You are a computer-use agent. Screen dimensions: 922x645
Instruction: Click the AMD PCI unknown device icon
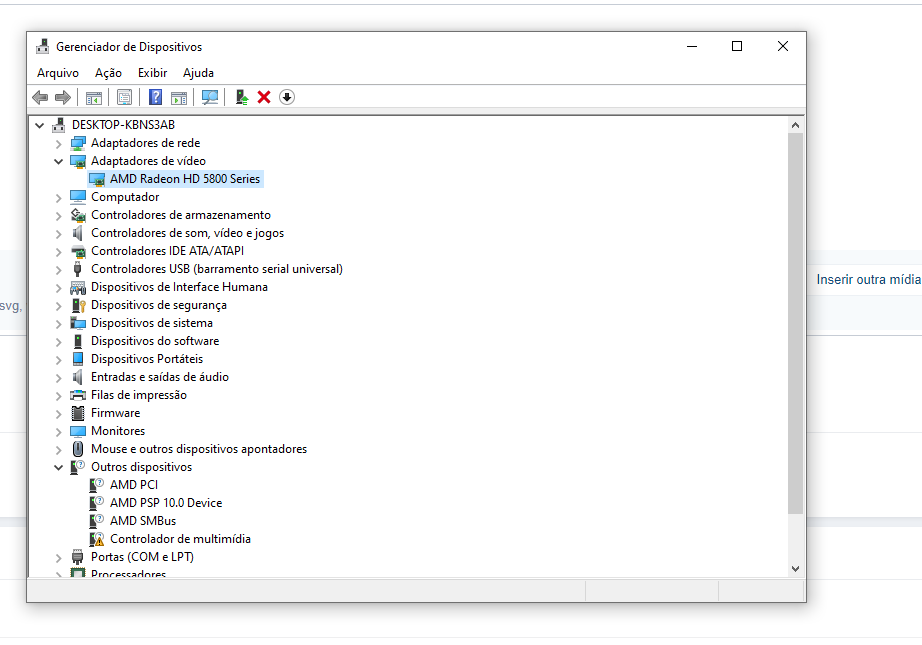tap(96, 485)
